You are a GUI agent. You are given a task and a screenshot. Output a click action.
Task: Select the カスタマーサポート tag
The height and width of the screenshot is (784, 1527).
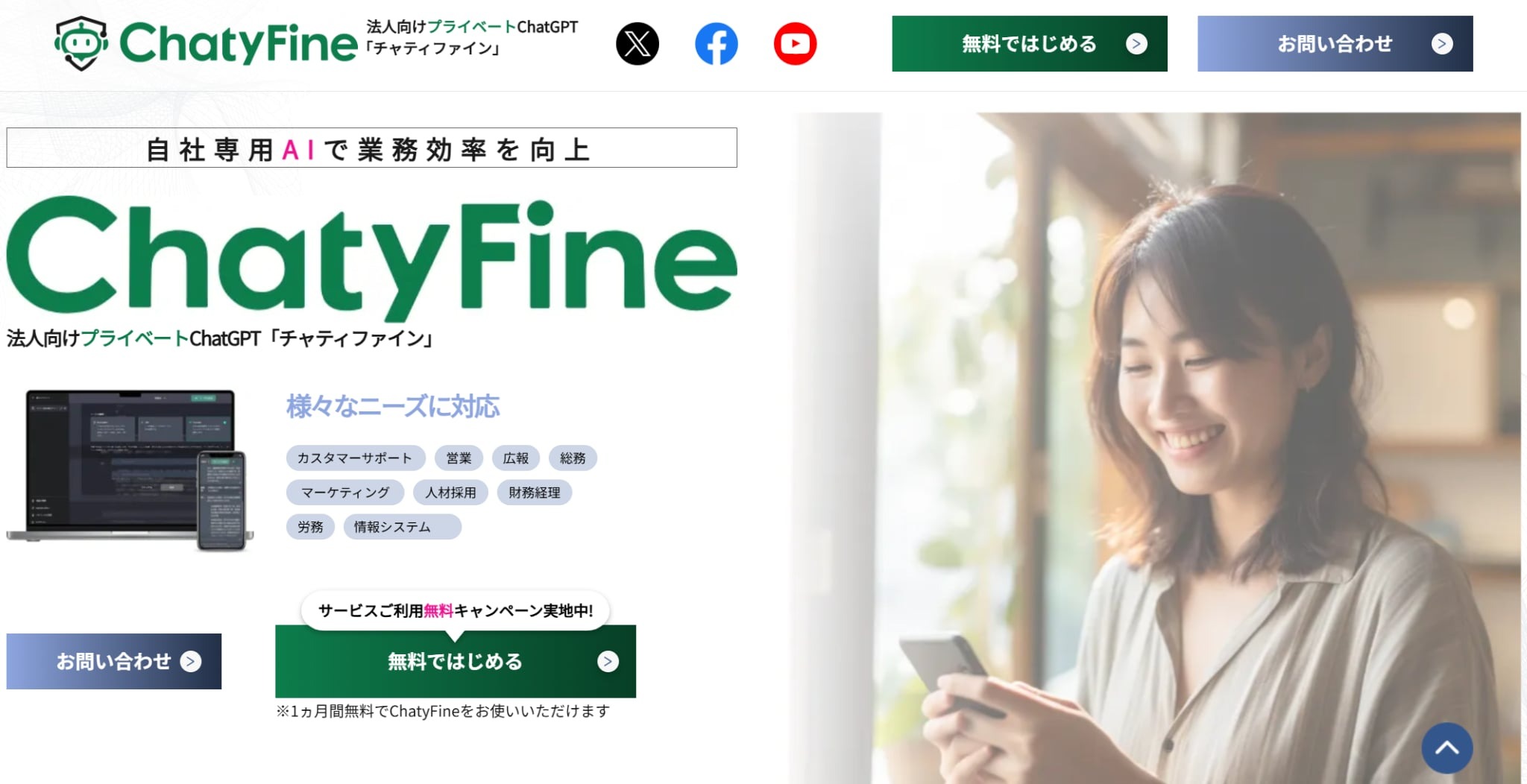(x=356, y=458)
